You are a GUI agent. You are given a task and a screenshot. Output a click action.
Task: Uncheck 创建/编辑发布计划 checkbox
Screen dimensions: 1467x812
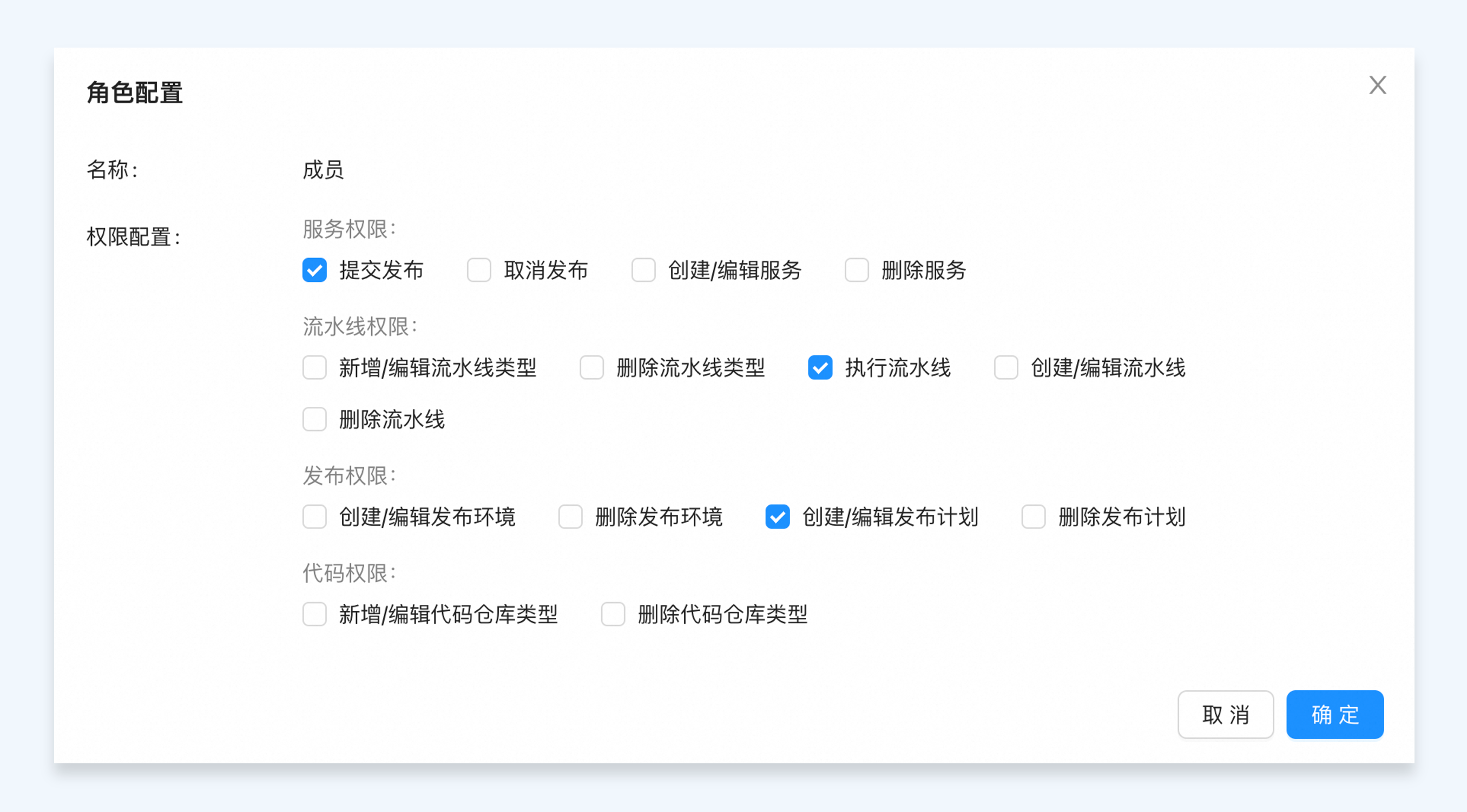coord(778,517)
